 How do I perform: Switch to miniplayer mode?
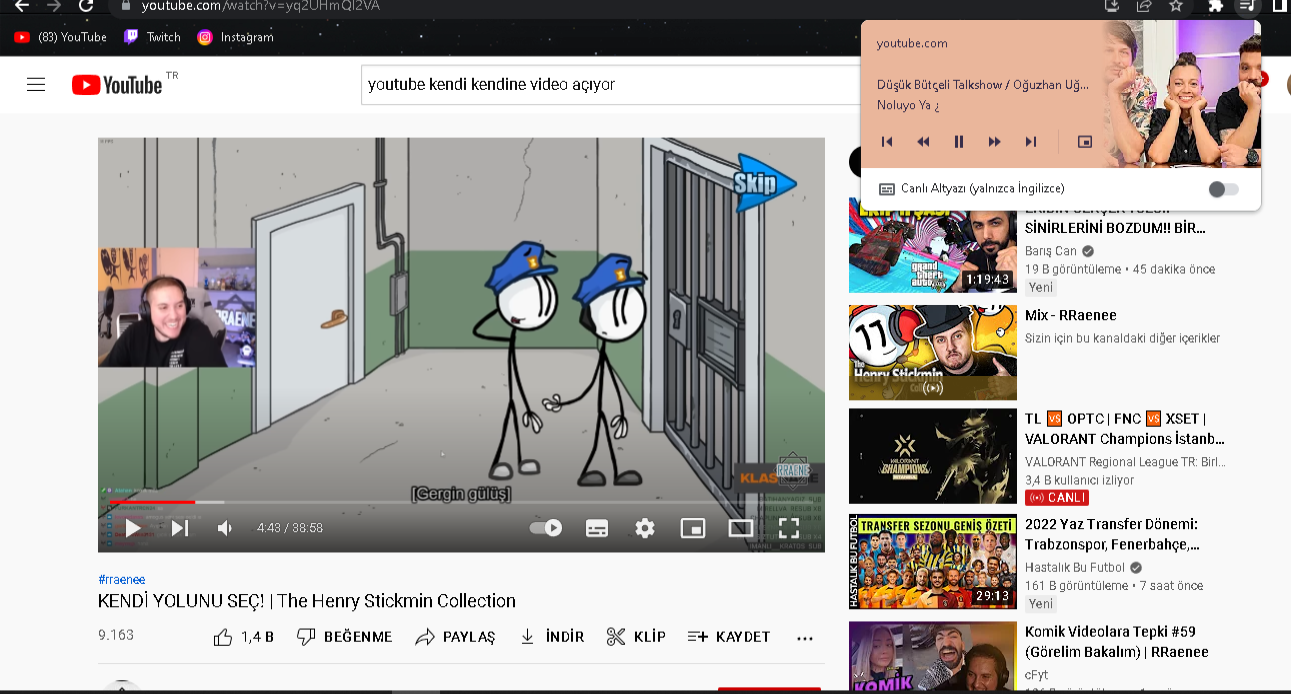coord(693,528)
